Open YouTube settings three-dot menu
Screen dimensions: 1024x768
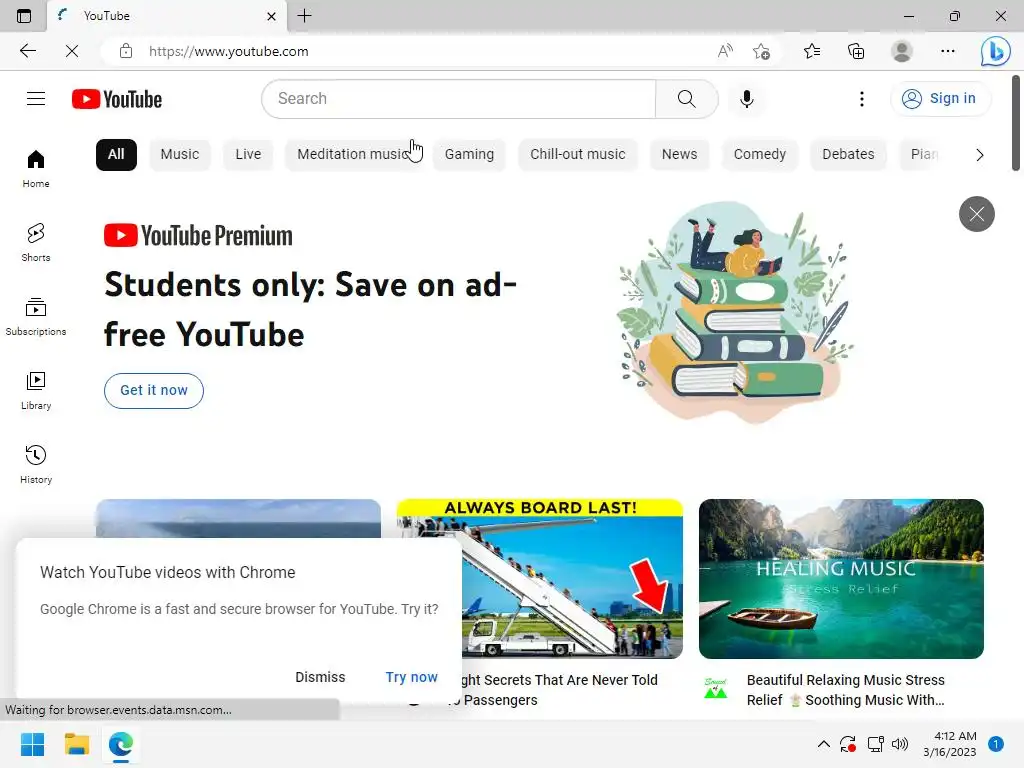(861, 99)
